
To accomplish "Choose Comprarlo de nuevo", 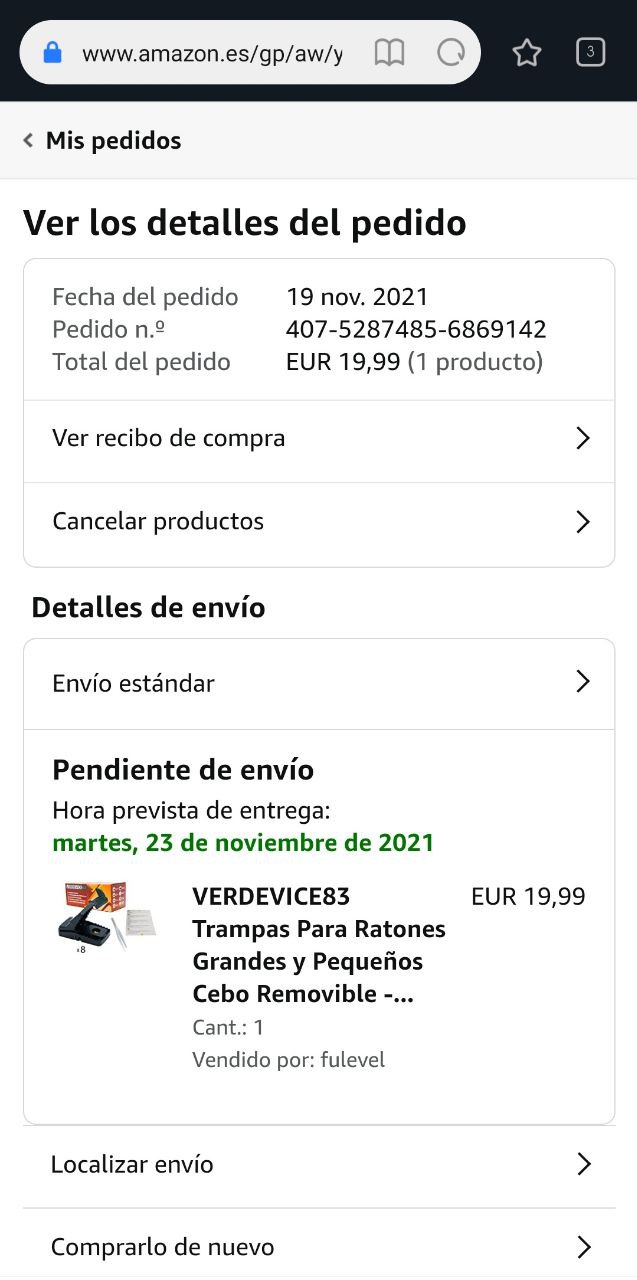I will pyautogui.click(x=163, y=1247).
